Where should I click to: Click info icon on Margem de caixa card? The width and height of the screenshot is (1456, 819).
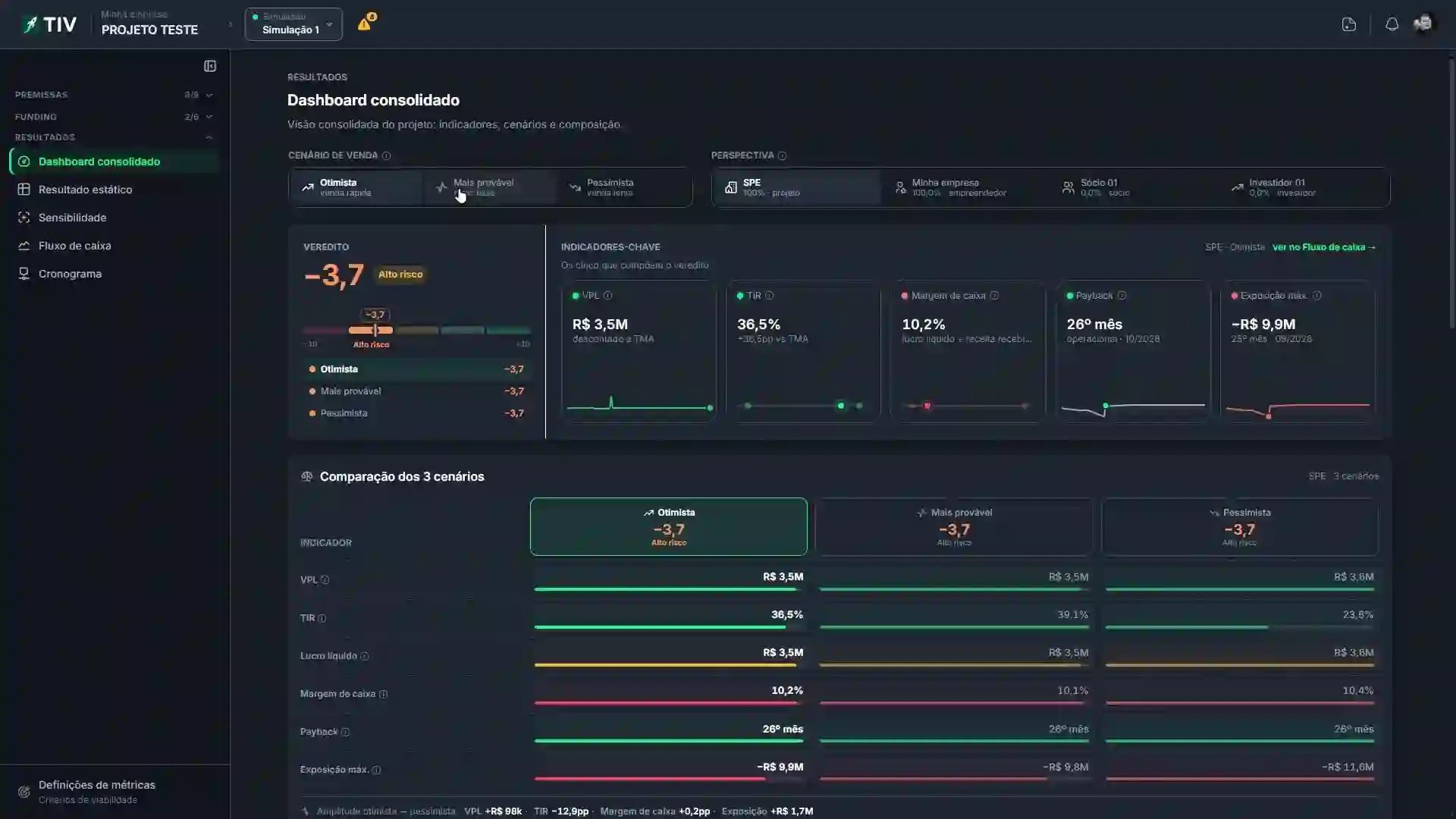point(994,296)
